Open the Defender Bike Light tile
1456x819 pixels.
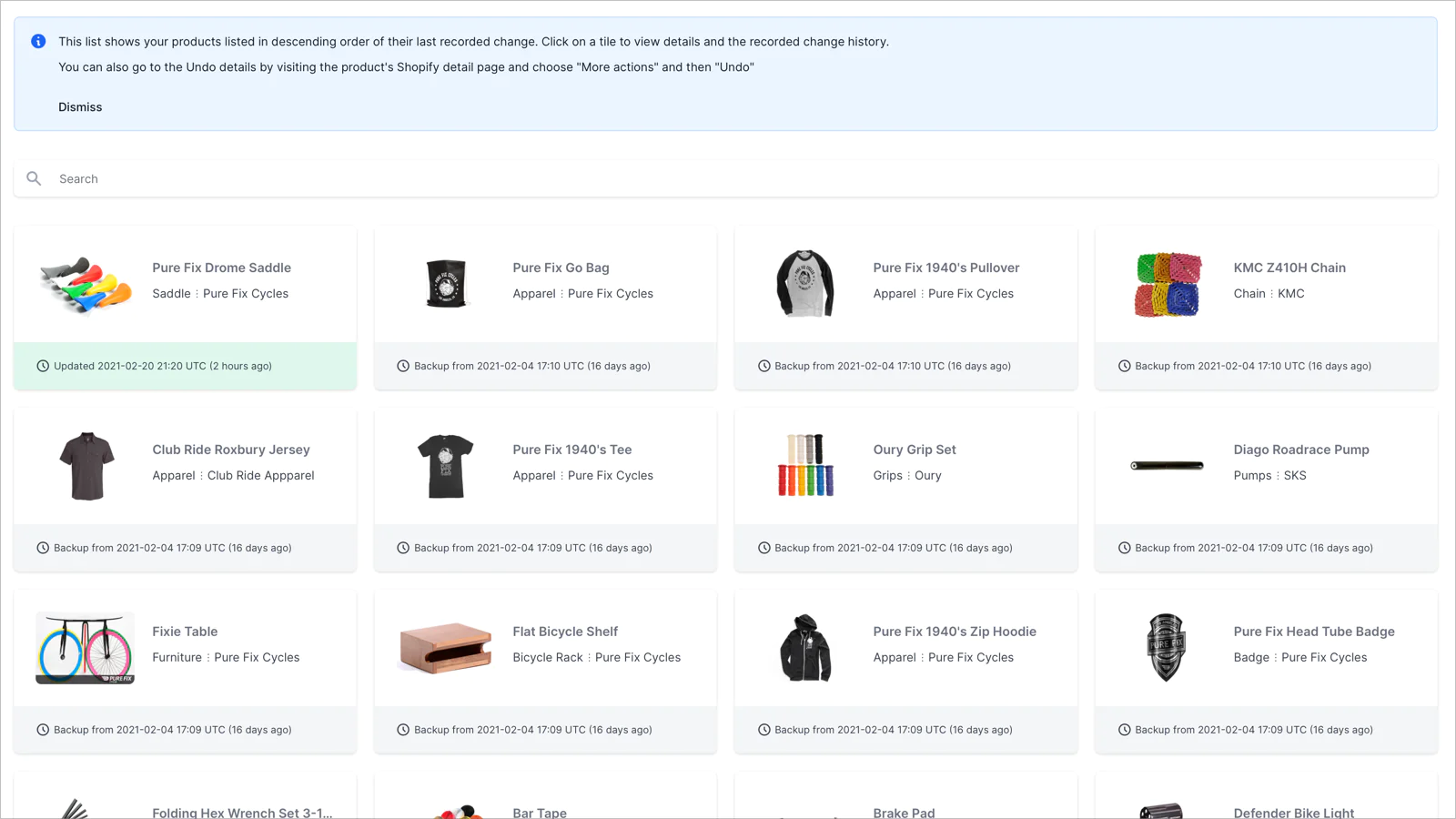point(1266,796)
